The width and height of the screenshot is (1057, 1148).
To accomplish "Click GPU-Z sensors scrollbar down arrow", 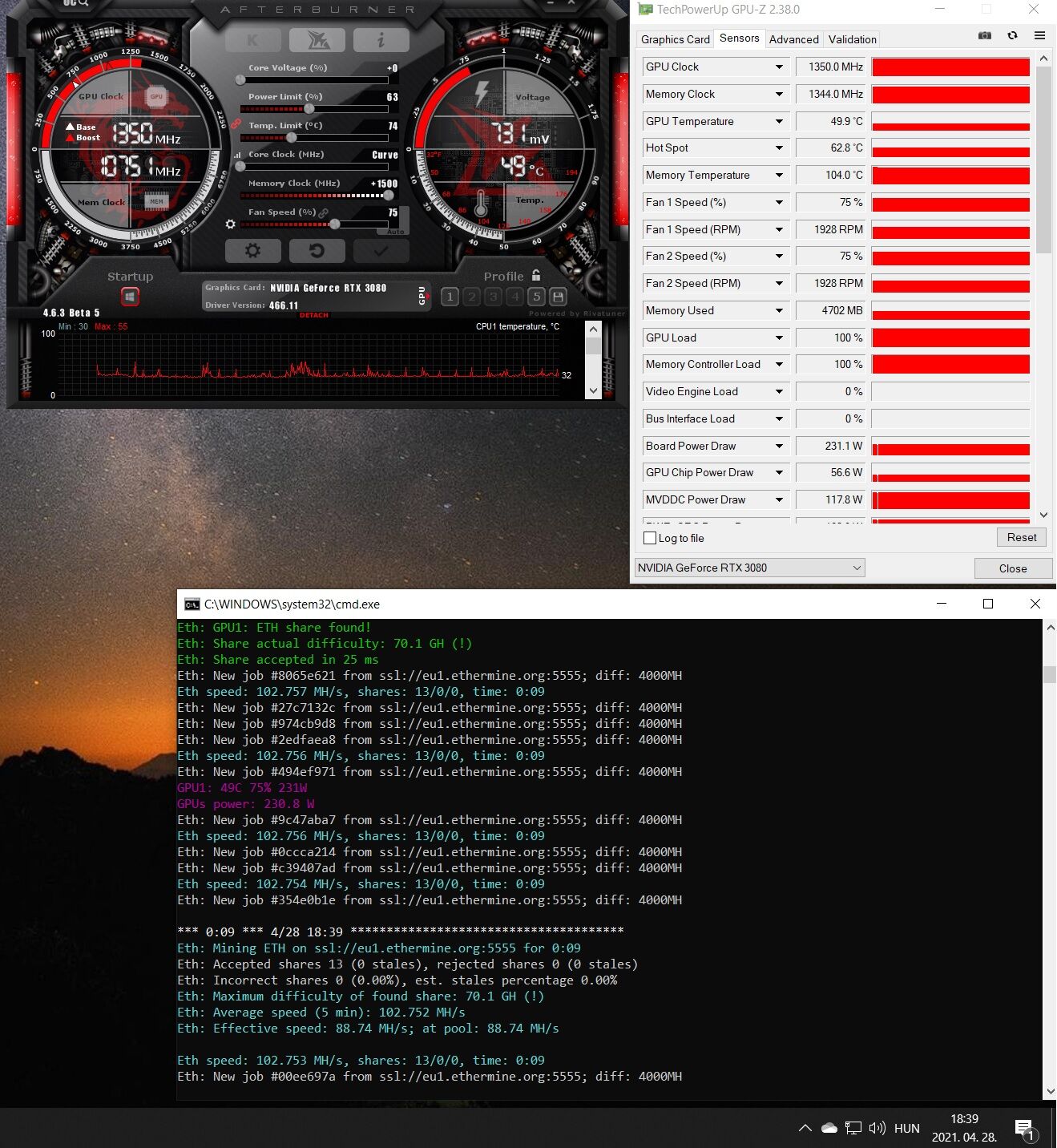I will [1043, 515].
